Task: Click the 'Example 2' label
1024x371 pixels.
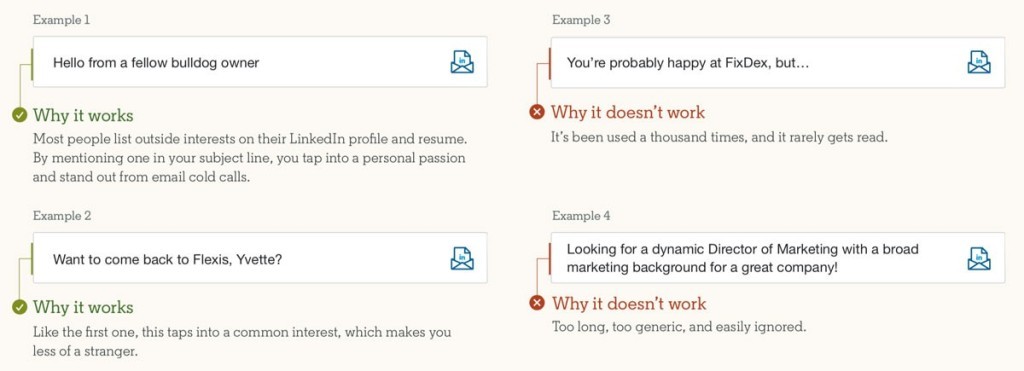Action: tap(61, 216)
